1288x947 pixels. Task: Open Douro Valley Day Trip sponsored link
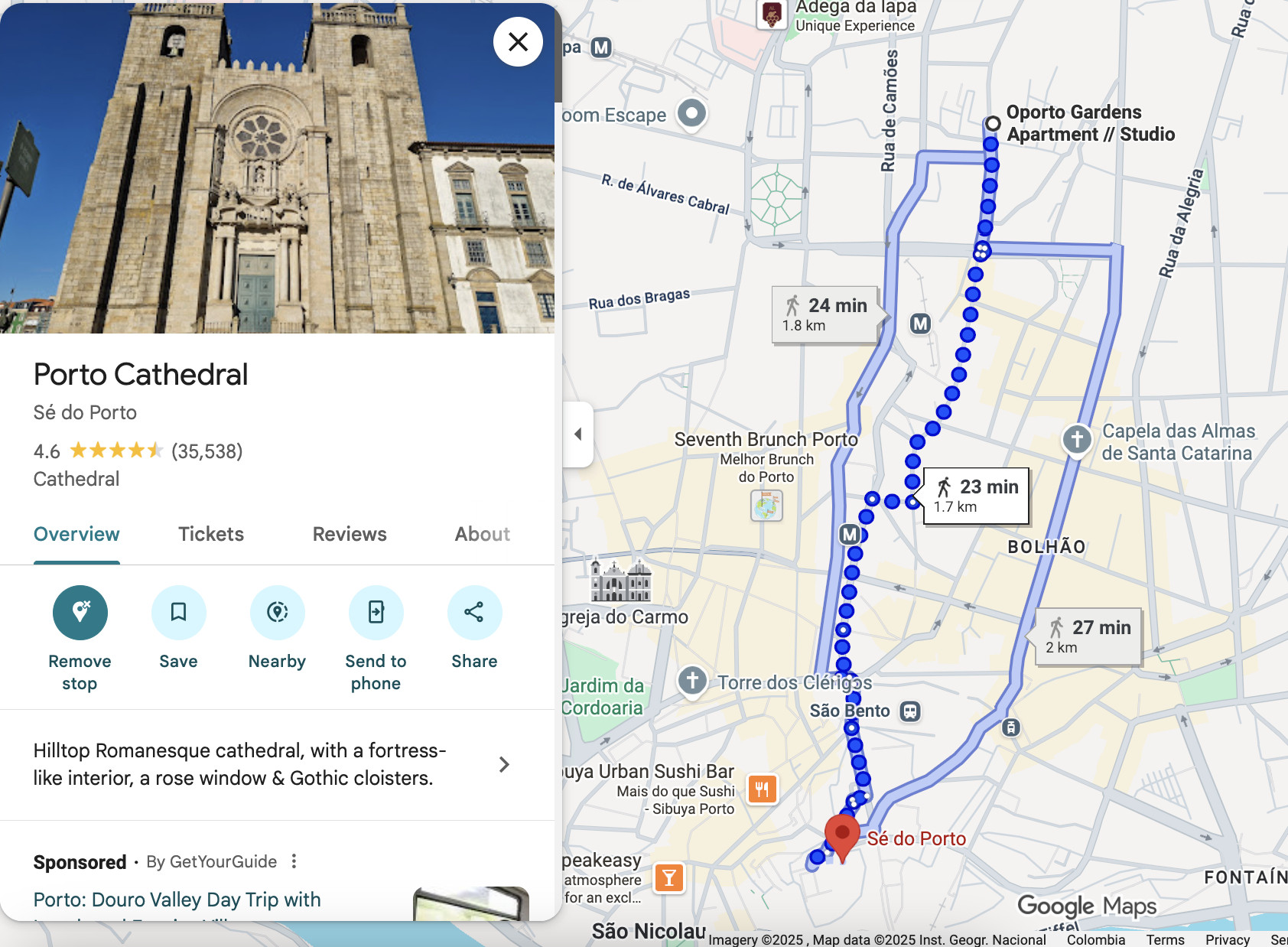click(x=177, y=900)
